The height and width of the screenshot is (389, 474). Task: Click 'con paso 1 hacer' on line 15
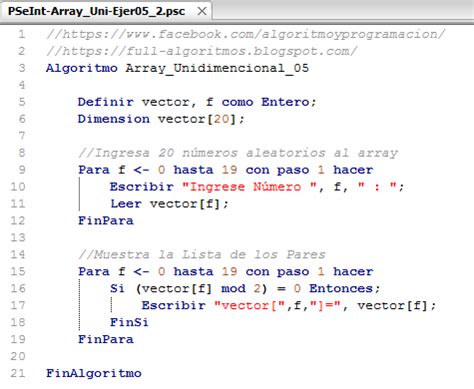coord(309,271)
